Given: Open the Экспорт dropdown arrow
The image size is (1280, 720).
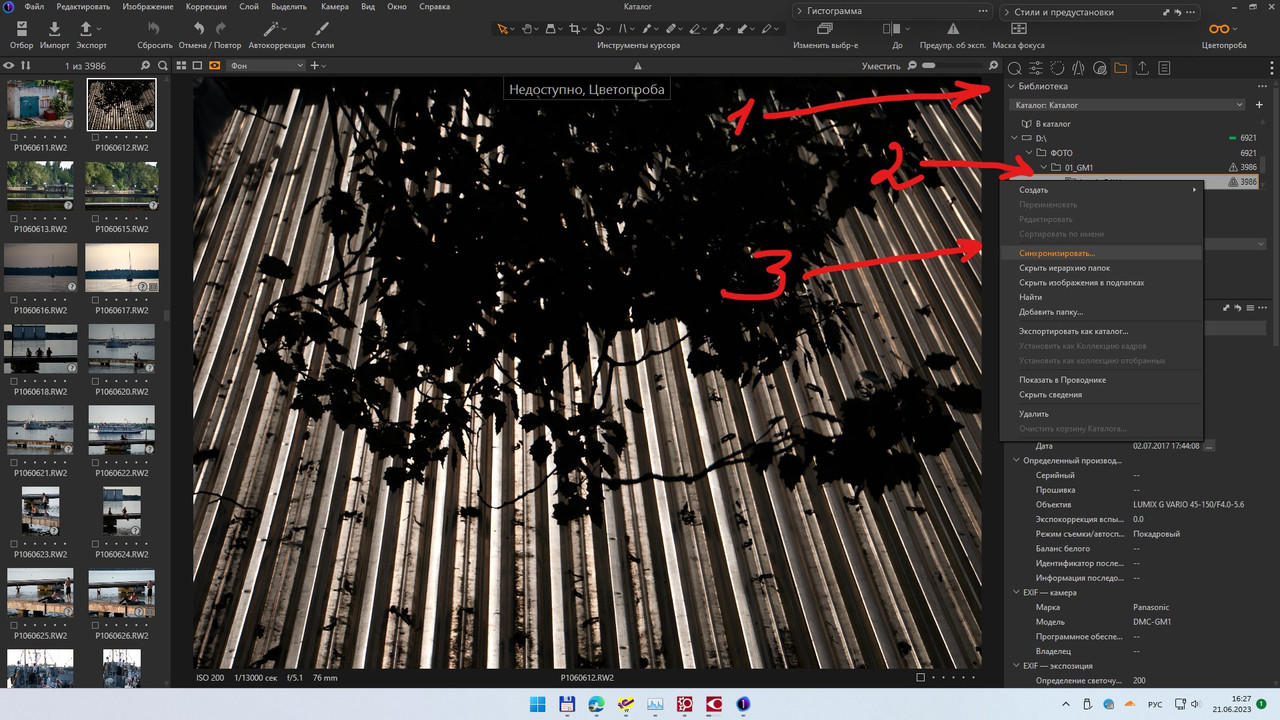Looking at the screenshot, I should click(x=100, y=29).
